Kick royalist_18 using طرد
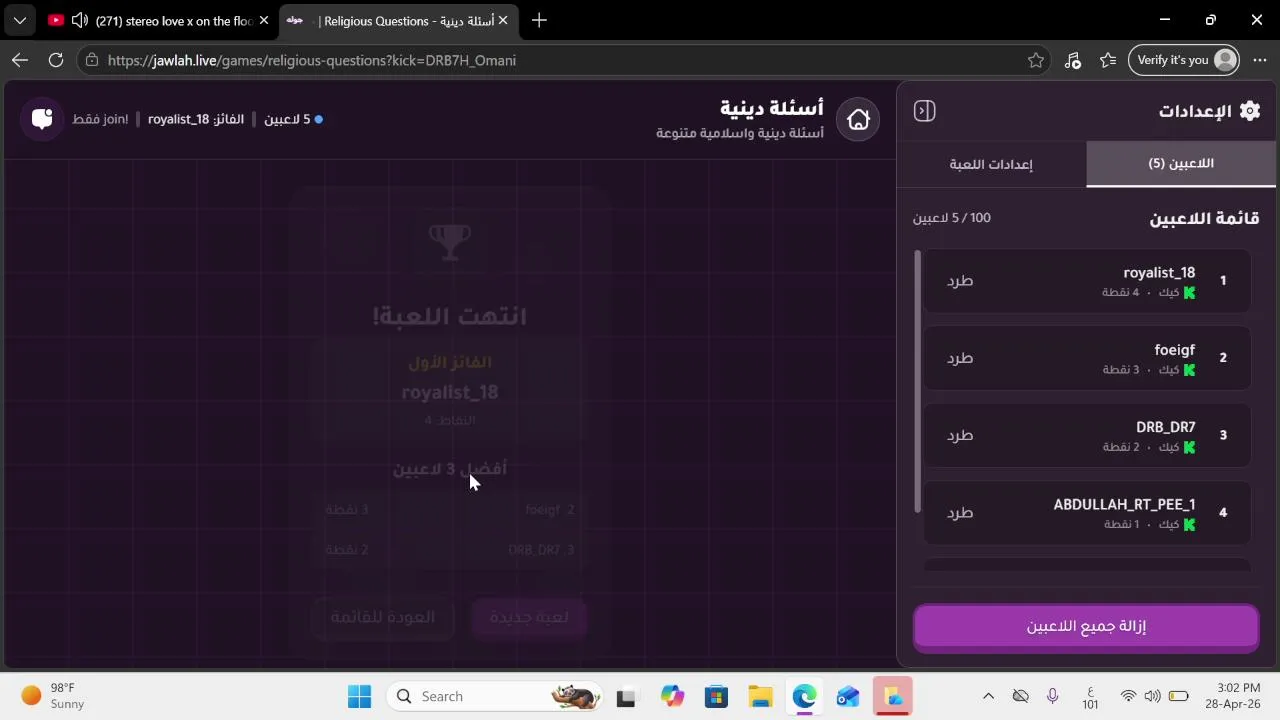Screen dimensions: 1280x720 [960, 281]
